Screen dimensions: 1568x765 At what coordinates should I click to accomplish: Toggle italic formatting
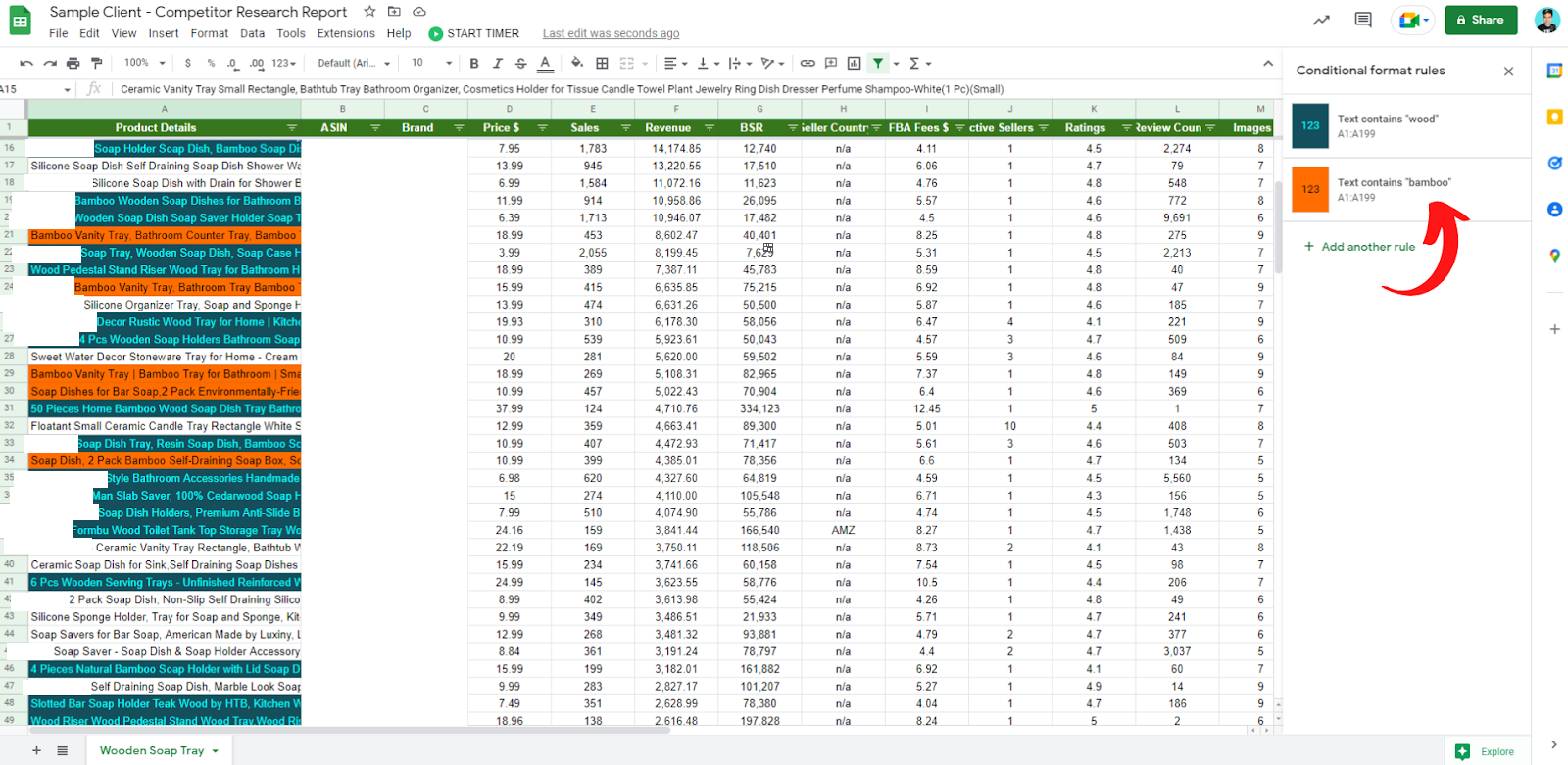(x=497, y=63)
